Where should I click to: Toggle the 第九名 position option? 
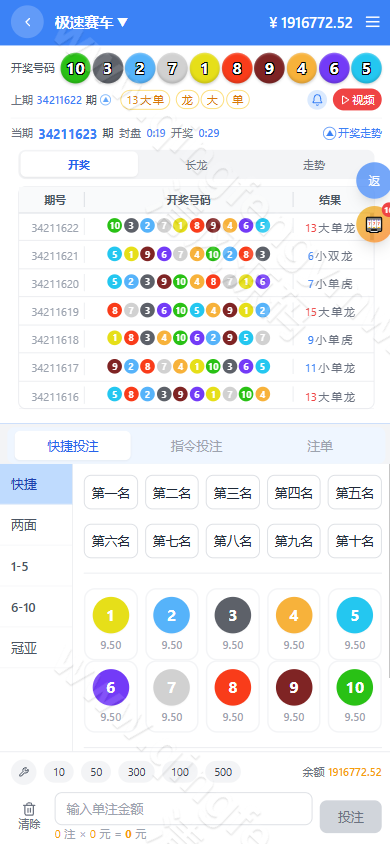point(294,541)
